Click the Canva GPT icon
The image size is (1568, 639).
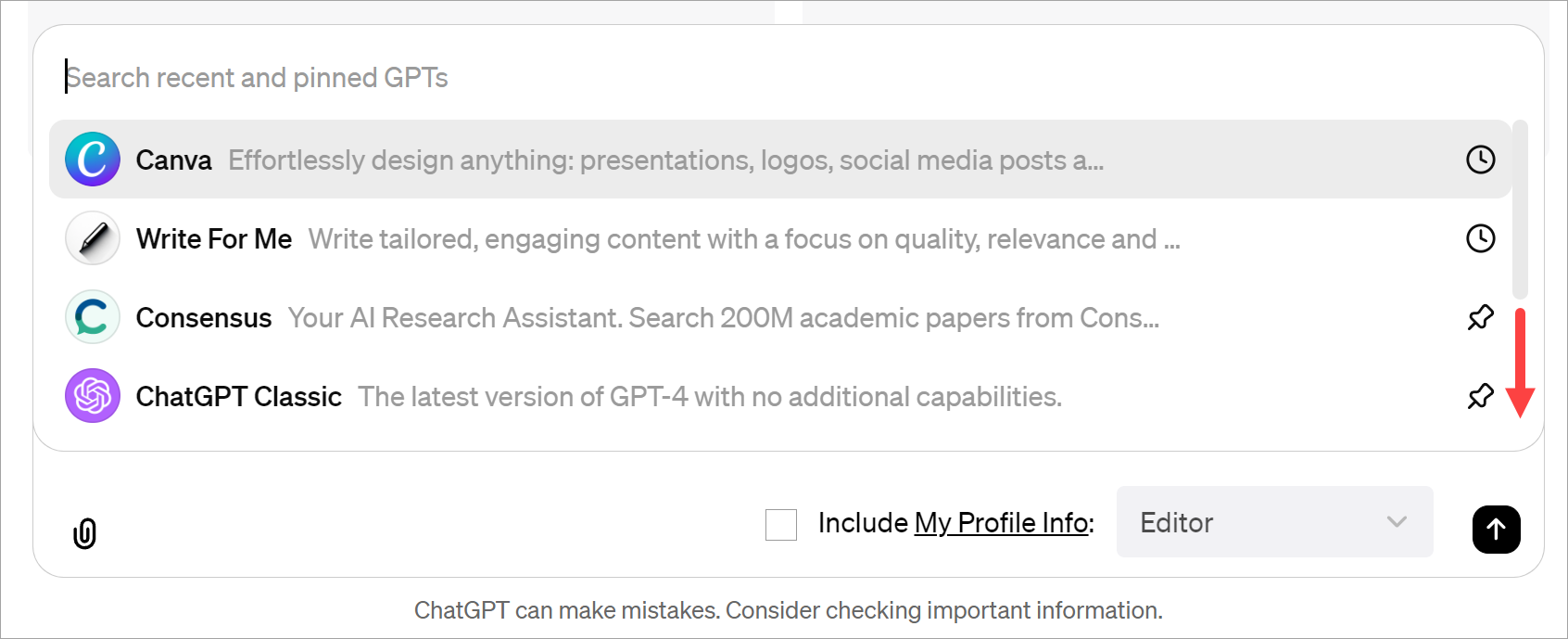(92, 159)
